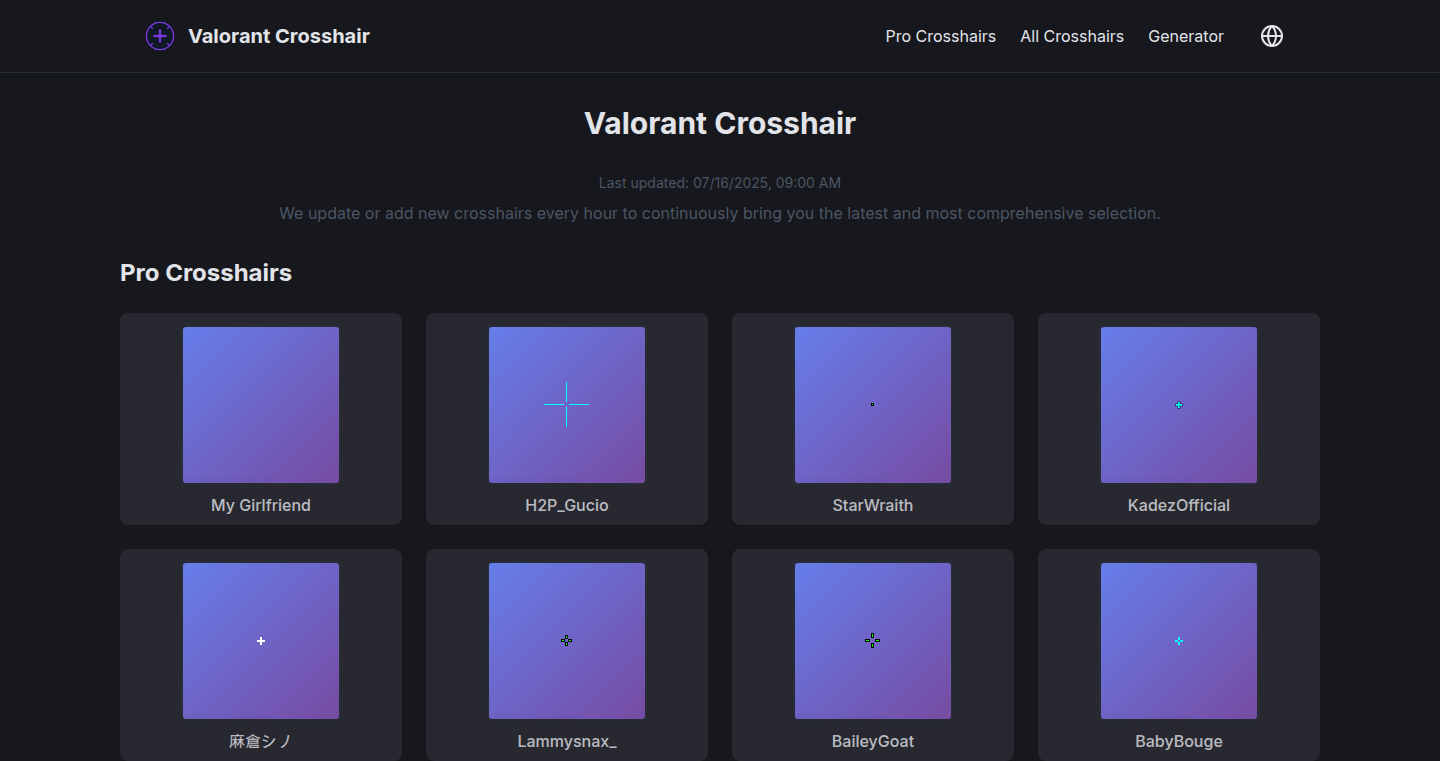1440x761 pixels.
Task: Click the purple crosshair logo icon
Action: click(x=160, y=36)
